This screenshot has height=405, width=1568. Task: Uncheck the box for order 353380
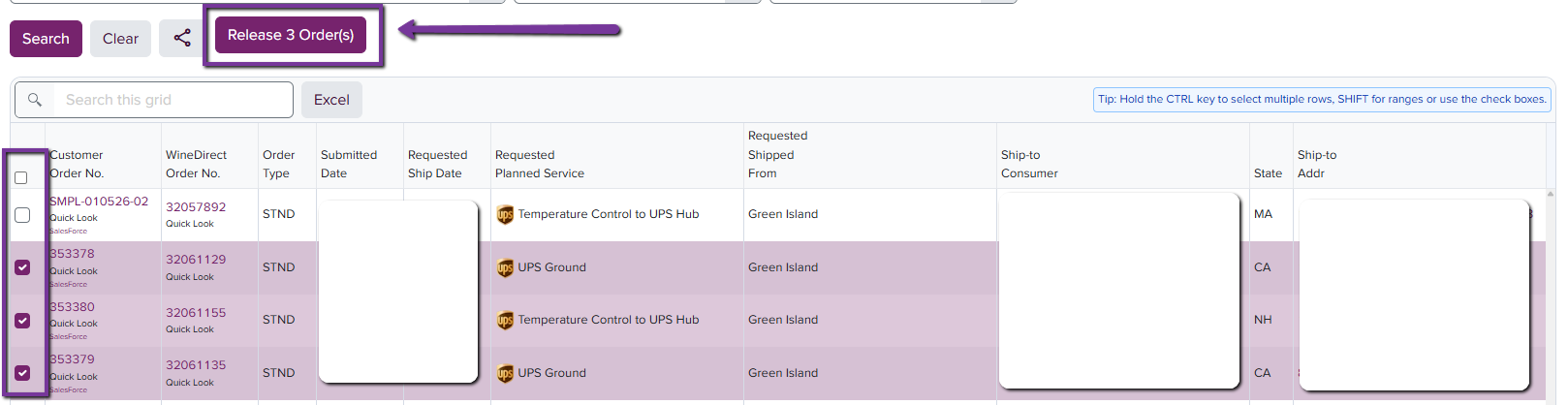click(x=22, y=321)
